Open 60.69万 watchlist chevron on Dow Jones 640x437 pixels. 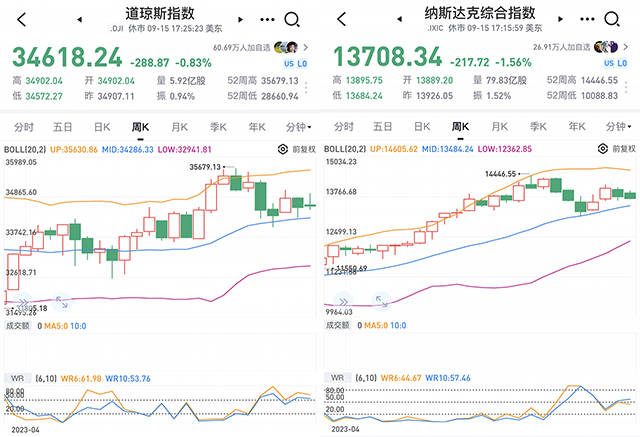[x=305, y=48]
